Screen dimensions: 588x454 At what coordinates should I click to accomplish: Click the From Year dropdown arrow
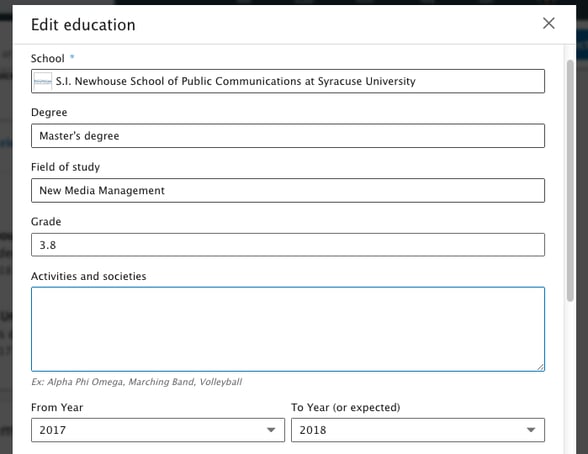[271, 430]
